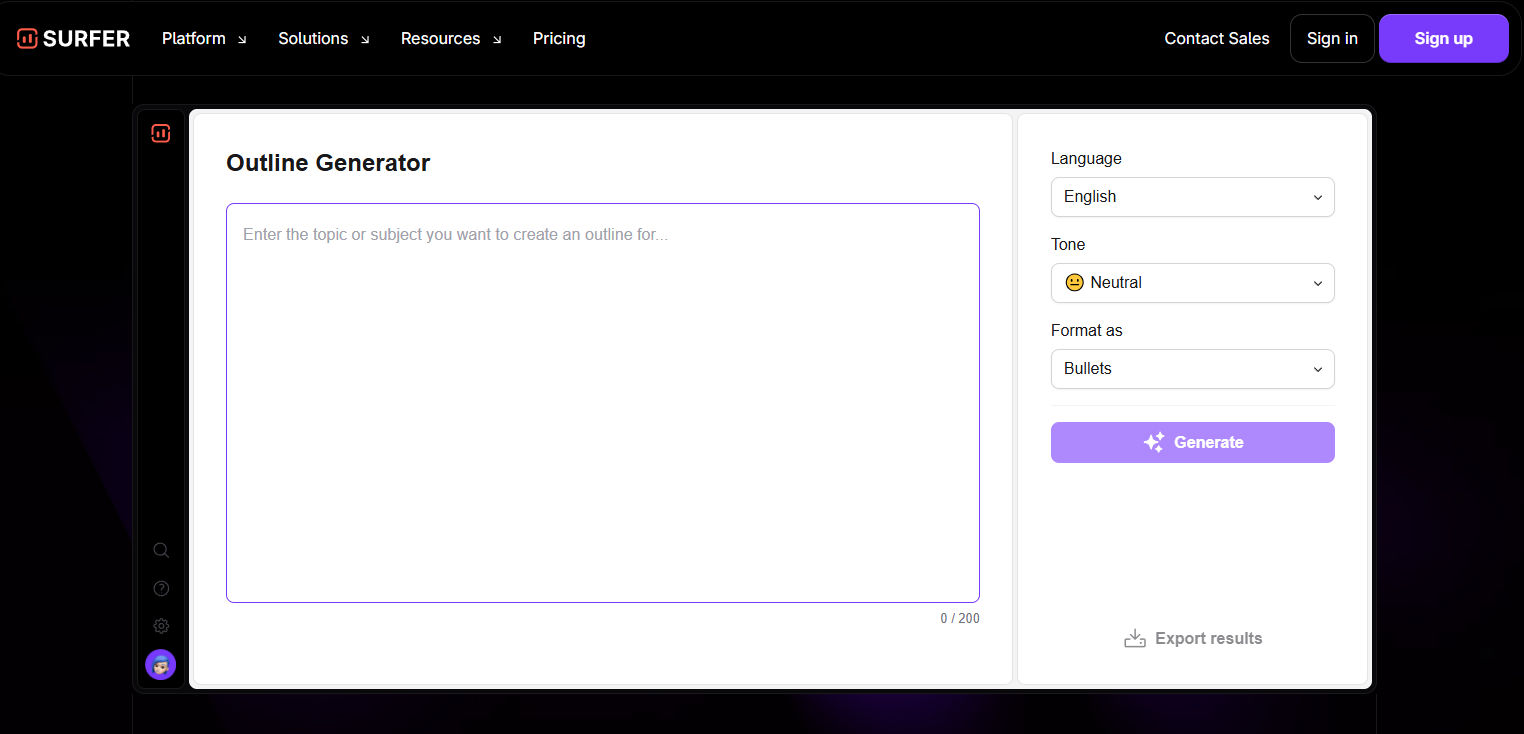1524x734 pixels.
Task: Open the Format as dropdown showing Bullets
Action: 1192,369
